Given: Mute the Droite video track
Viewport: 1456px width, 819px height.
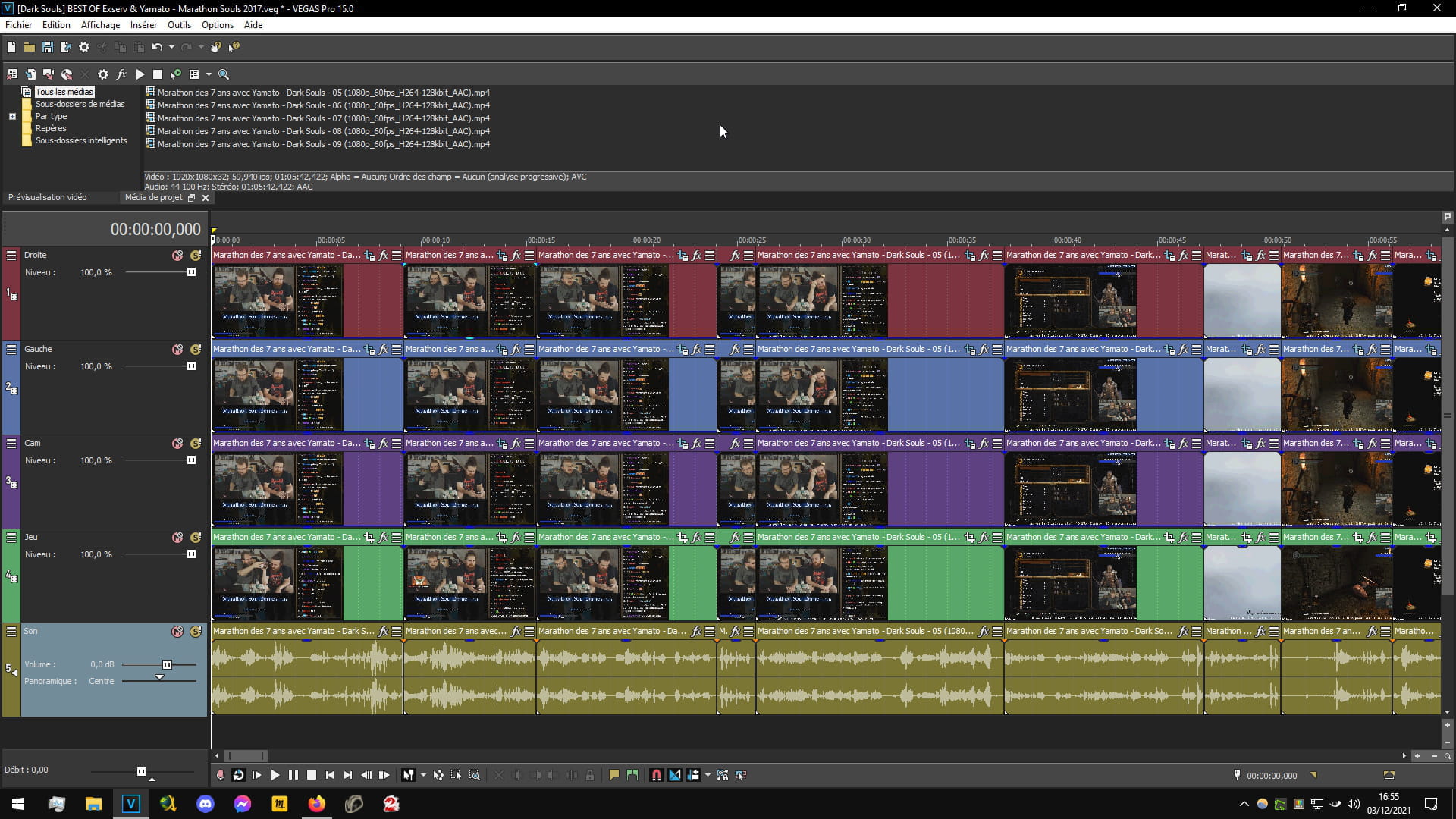Looking at the screenshot, I should pos(177,256).
